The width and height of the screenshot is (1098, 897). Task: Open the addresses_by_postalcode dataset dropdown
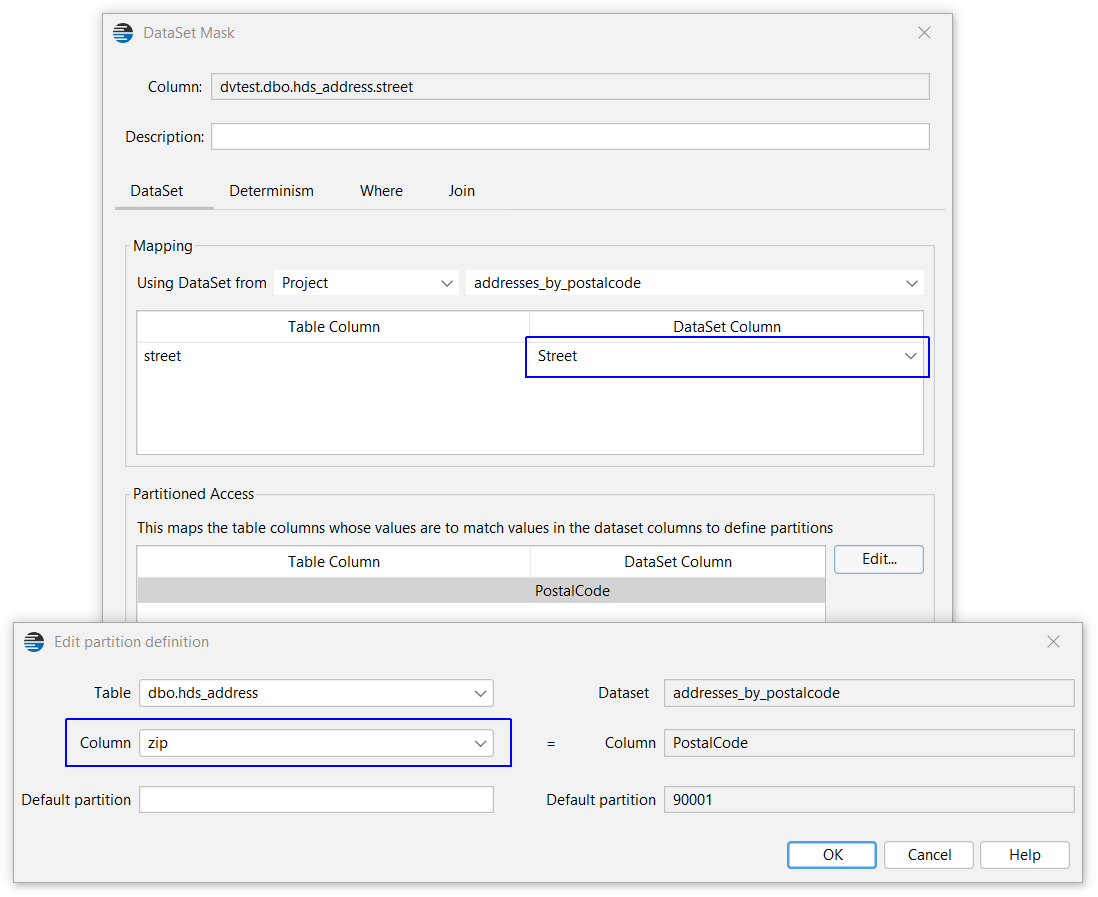point(695,283)
